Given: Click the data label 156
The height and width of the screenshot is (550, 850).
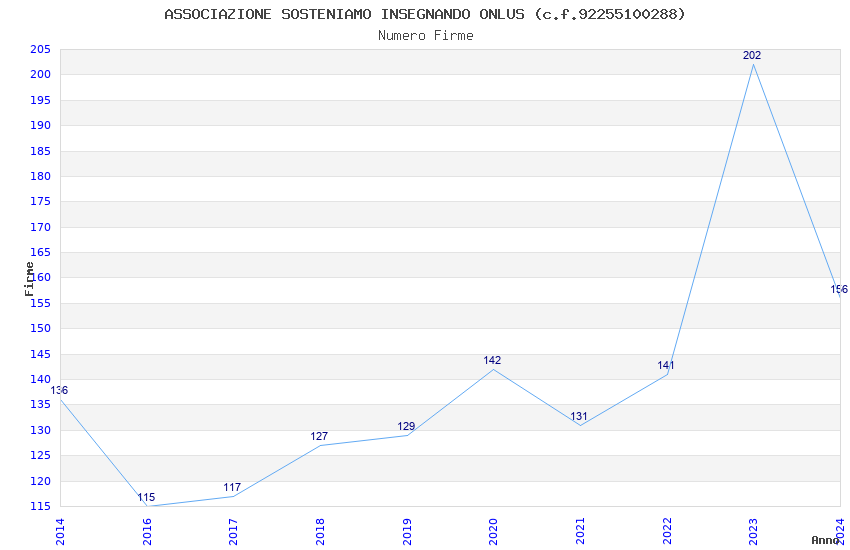Looking at the screenshot, I should point(839,289).
